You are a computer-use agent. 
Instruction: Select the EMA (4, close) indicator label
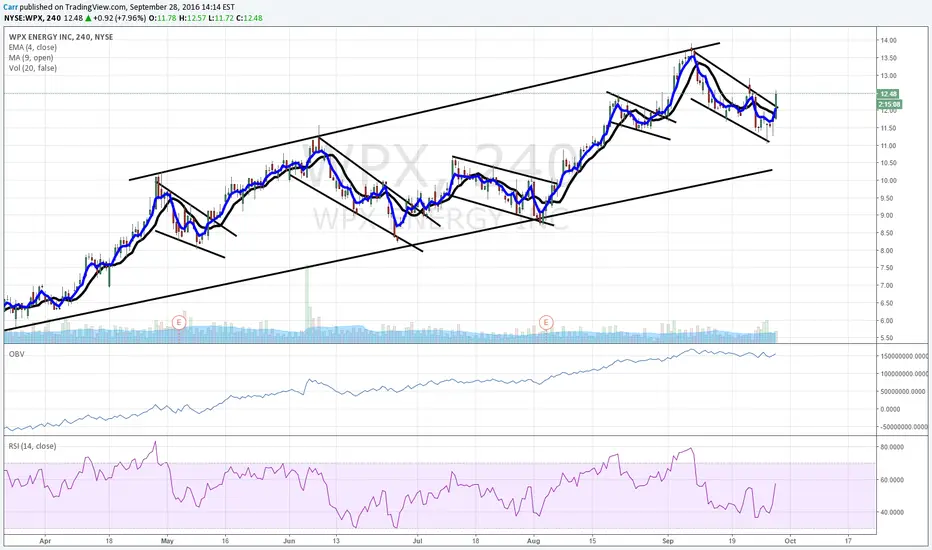(x=33, y=48)
